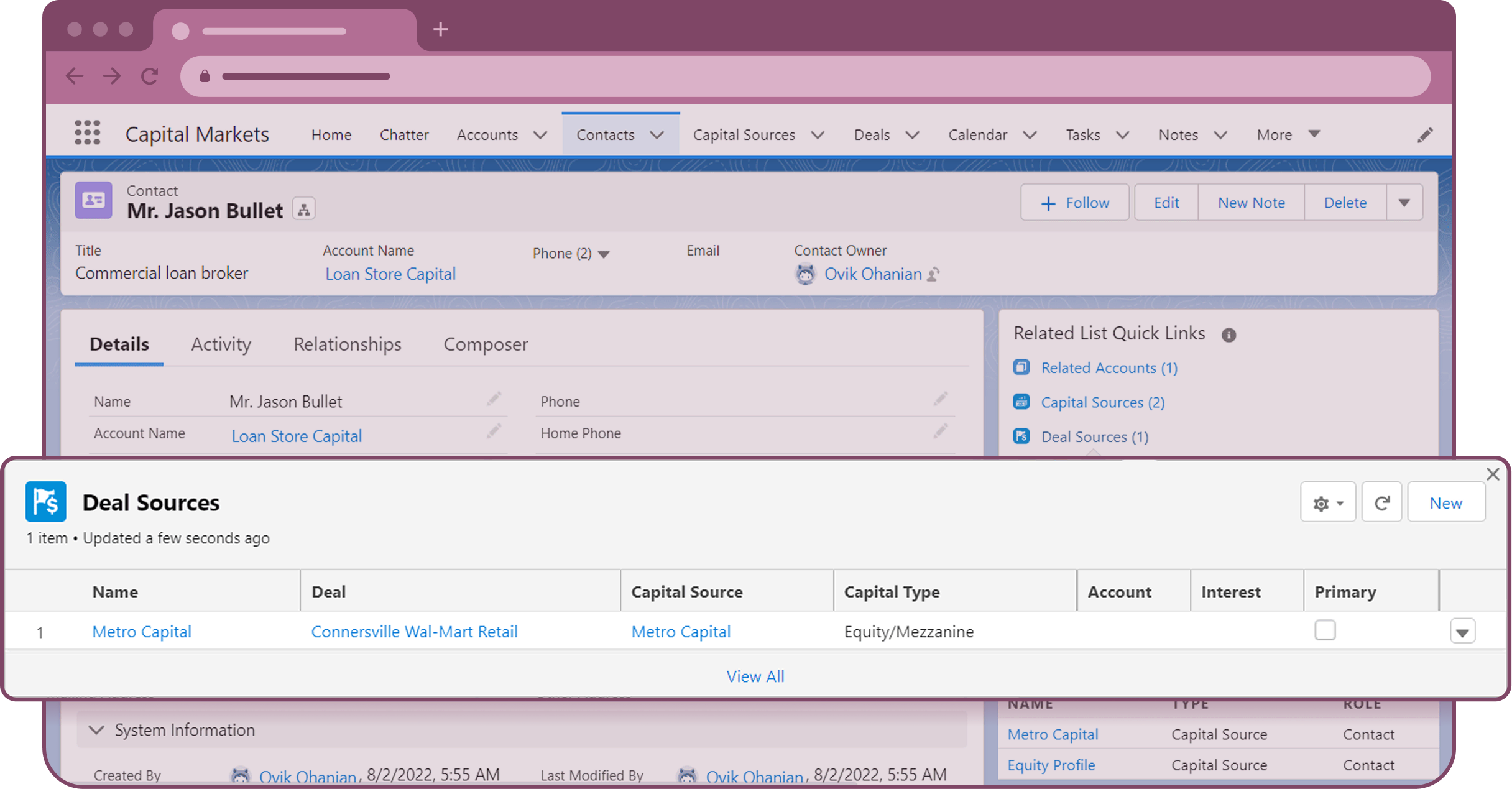Click the browser address bar
Image resolution: width=1512 pixels, height=789 pixels.
(805, 76)
